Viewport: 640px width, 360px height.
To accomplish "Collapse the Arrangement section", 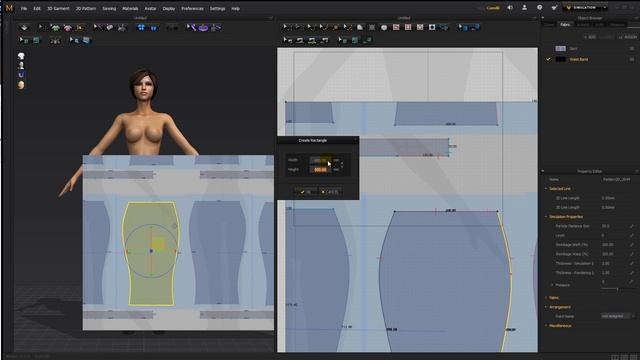I will pyautogui.click(x=546, y=307).
